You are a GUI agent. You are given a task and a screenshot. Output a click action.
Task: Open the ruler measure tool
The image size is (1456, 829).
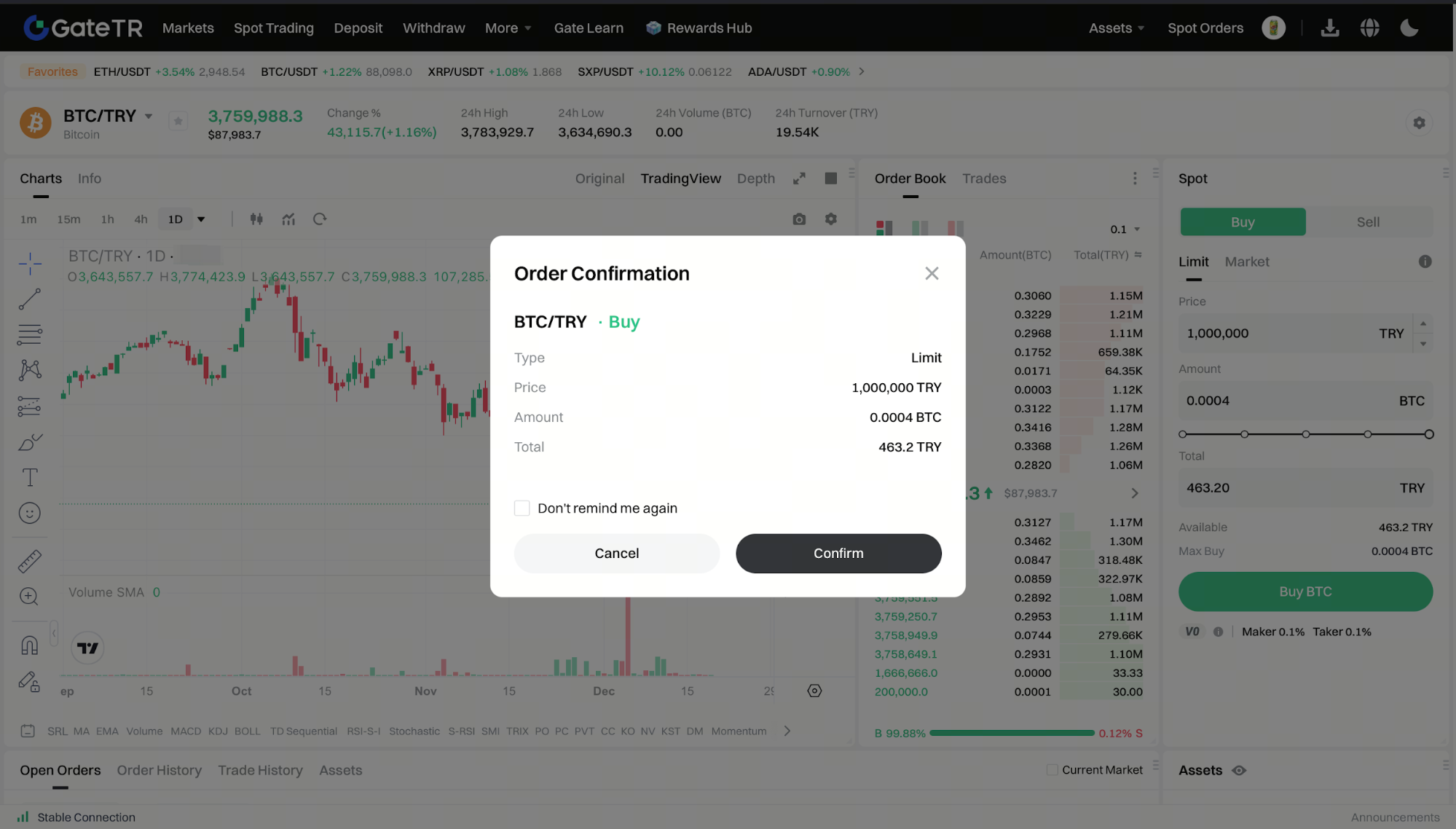[30, 561]
